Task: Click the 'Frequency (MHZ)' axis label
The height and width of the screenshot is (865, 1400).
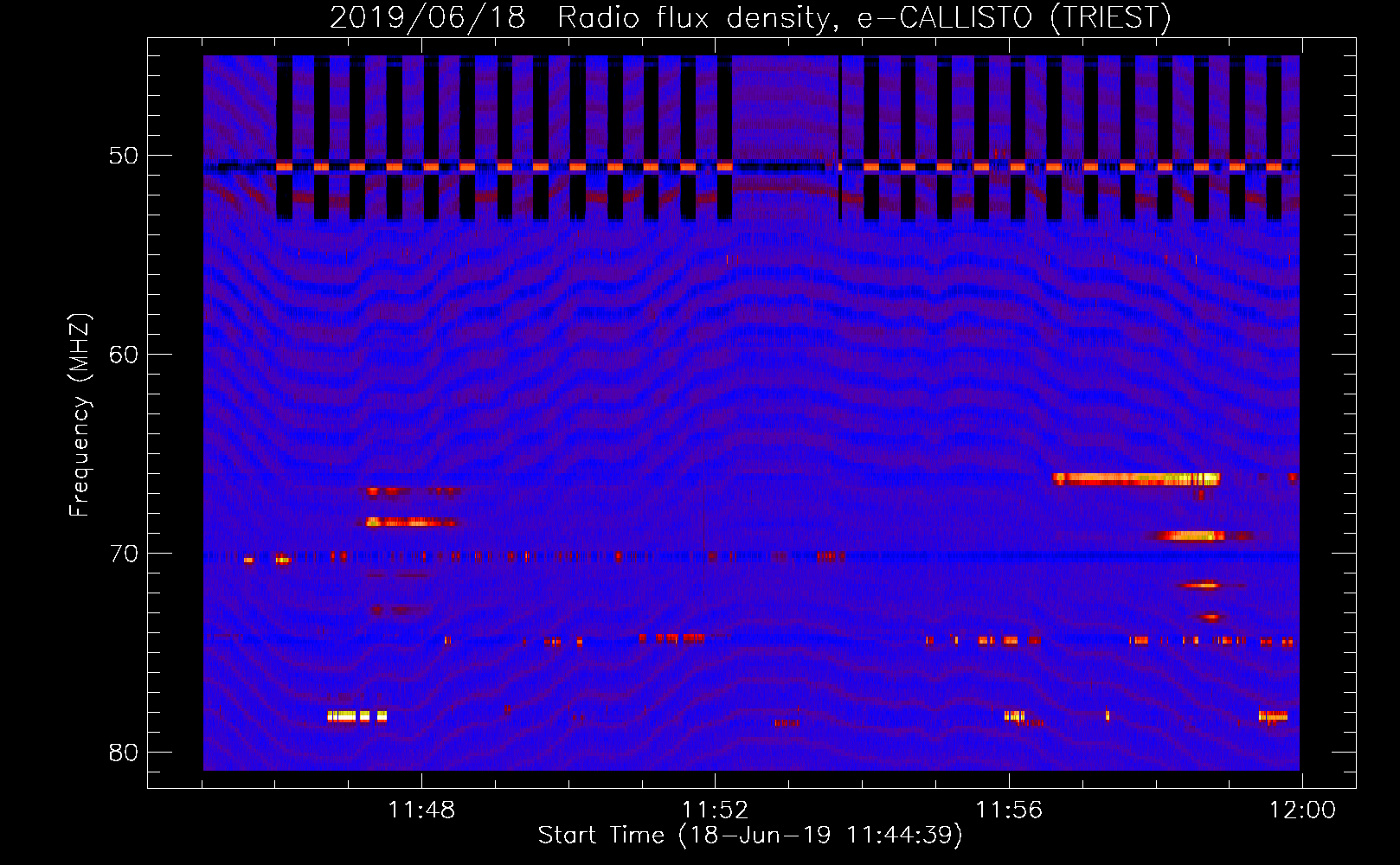Action: coord(80,415)
